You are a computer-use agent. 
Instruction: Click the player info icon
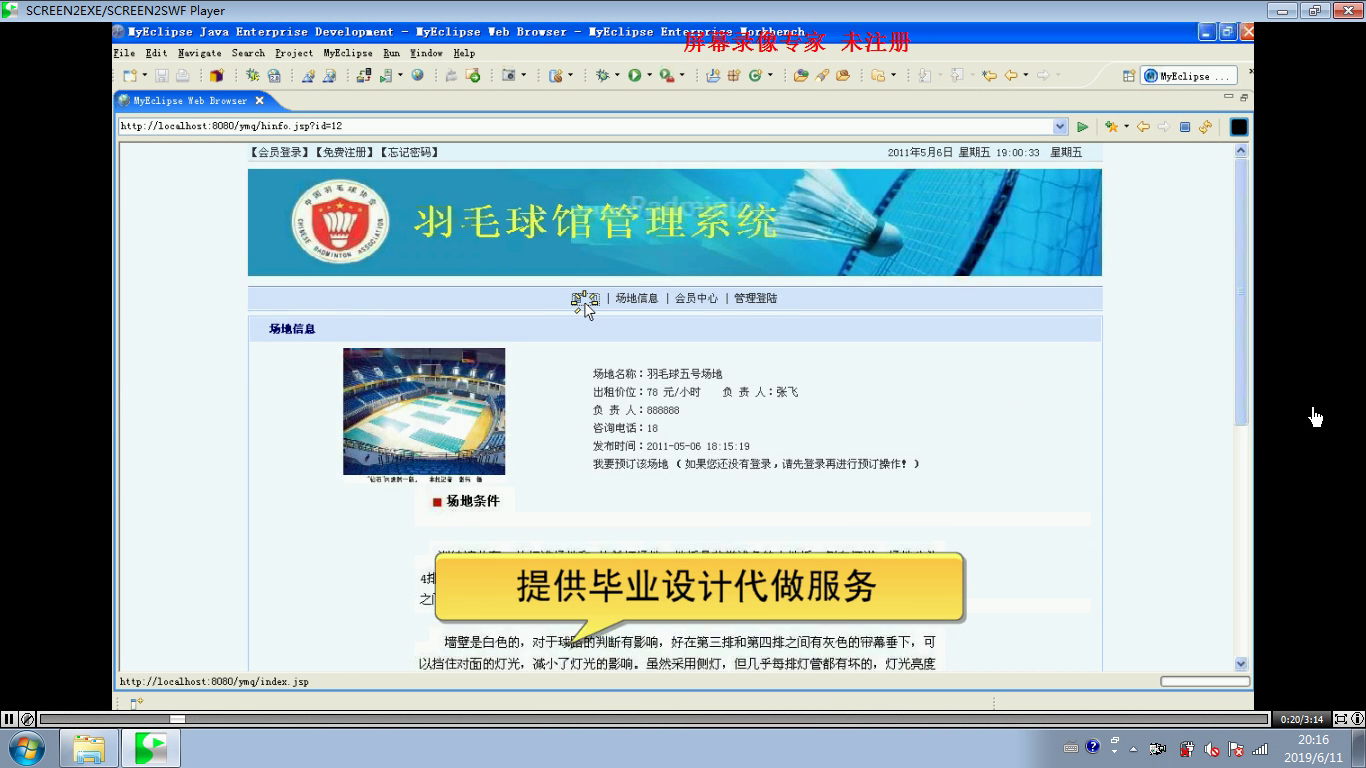[1357, 718]
